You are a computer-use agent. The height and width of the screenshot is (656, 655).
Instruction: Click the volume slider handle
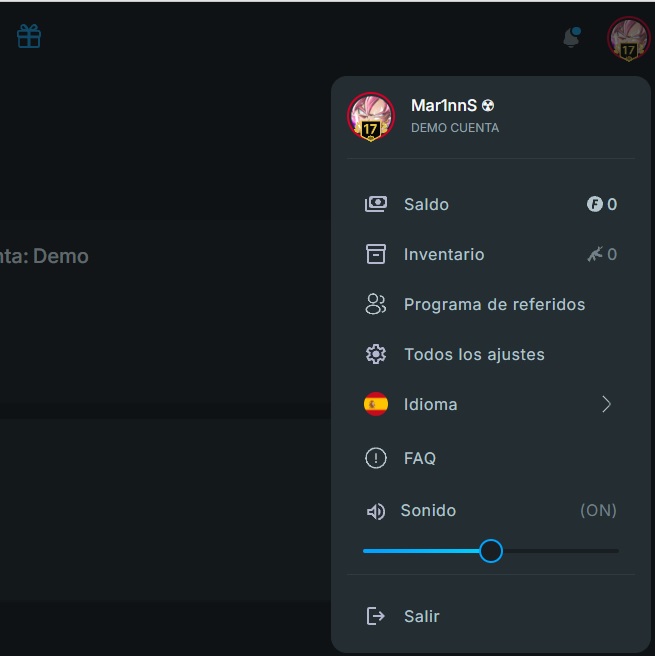[491, 551]
